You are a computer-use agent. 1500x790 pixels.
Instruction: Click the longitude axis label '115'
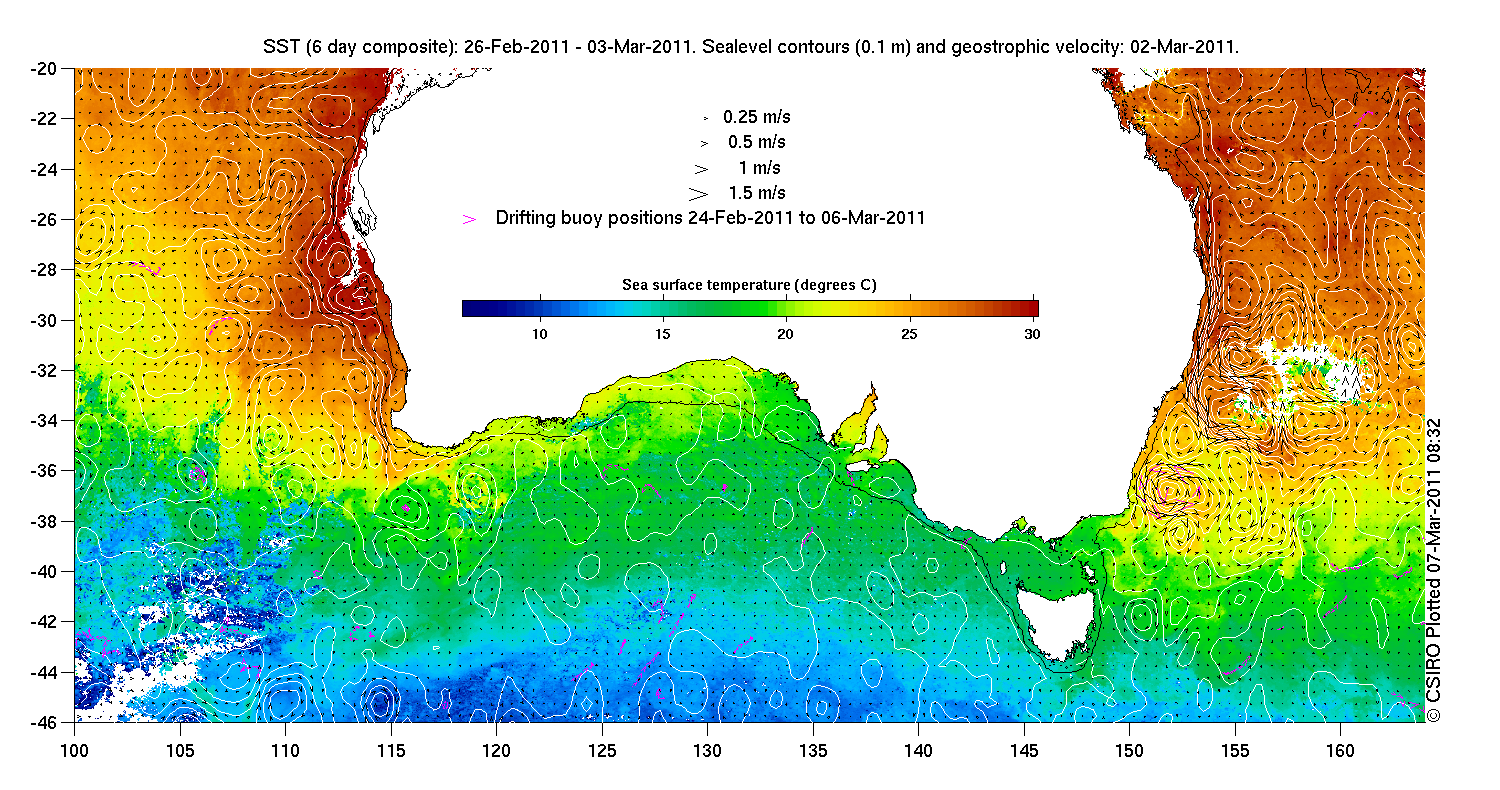(391, 751)
